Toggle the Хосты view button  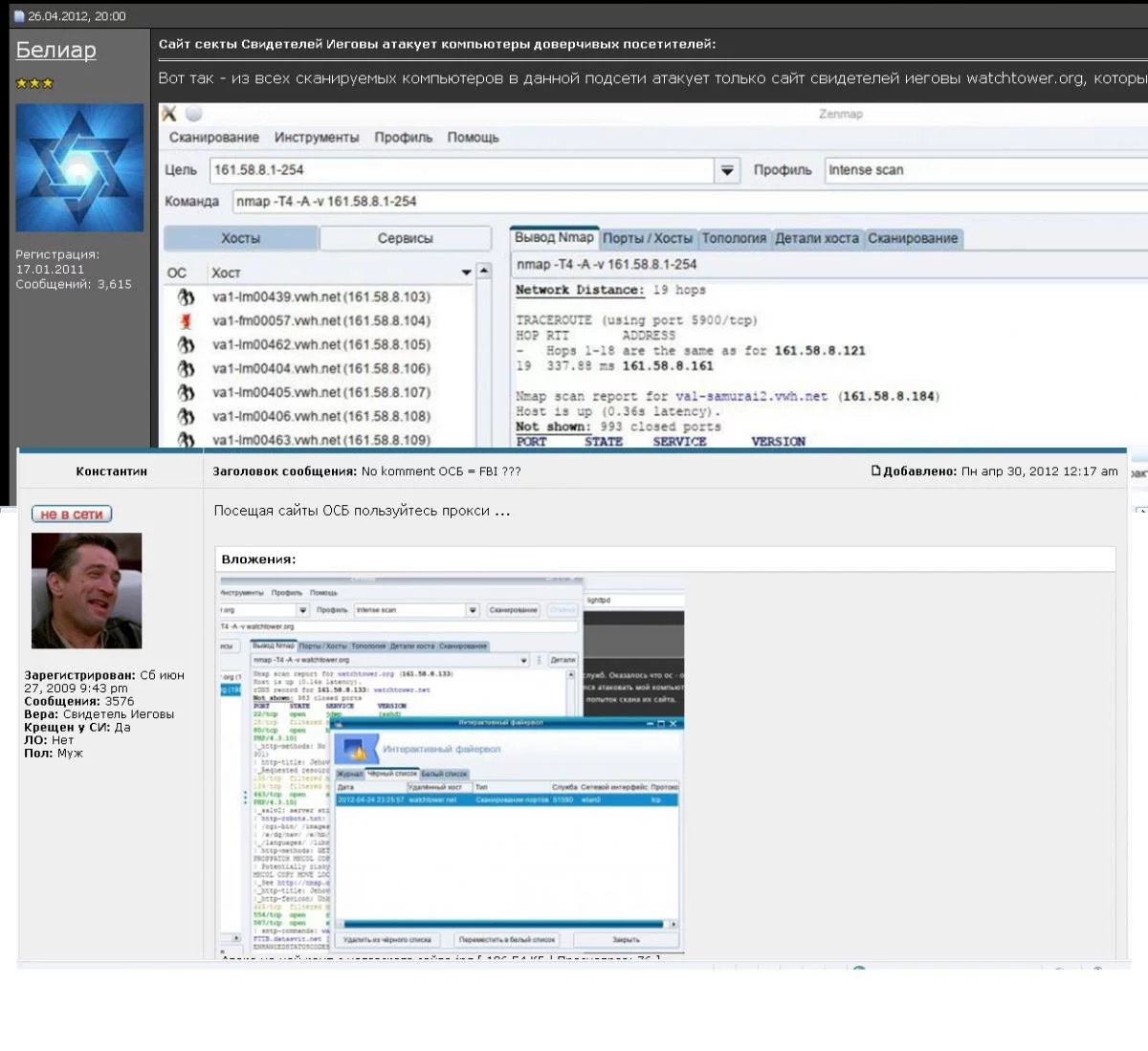pos(240,238)
